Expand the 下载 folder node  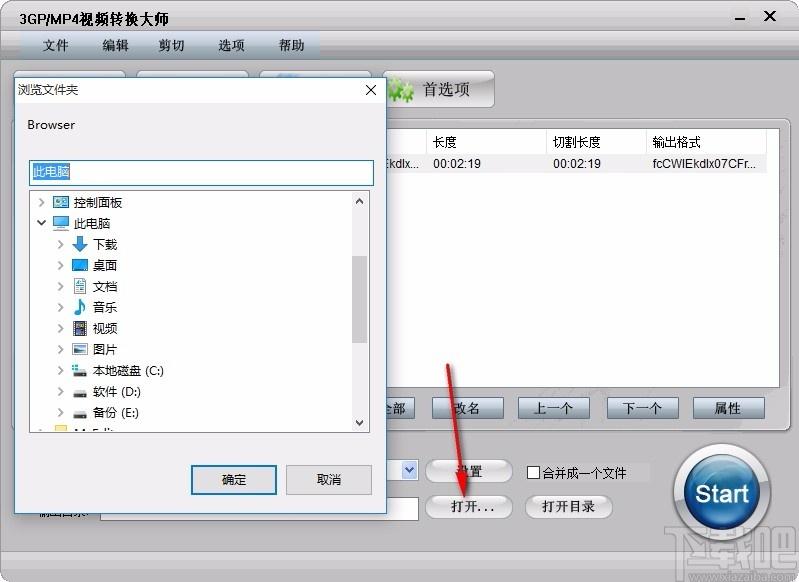tap(60, 244)
